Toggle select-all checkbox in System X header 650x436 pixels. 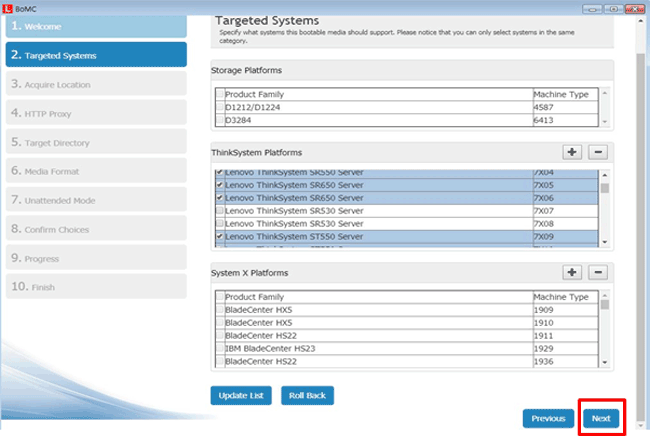tap(220, 297)
